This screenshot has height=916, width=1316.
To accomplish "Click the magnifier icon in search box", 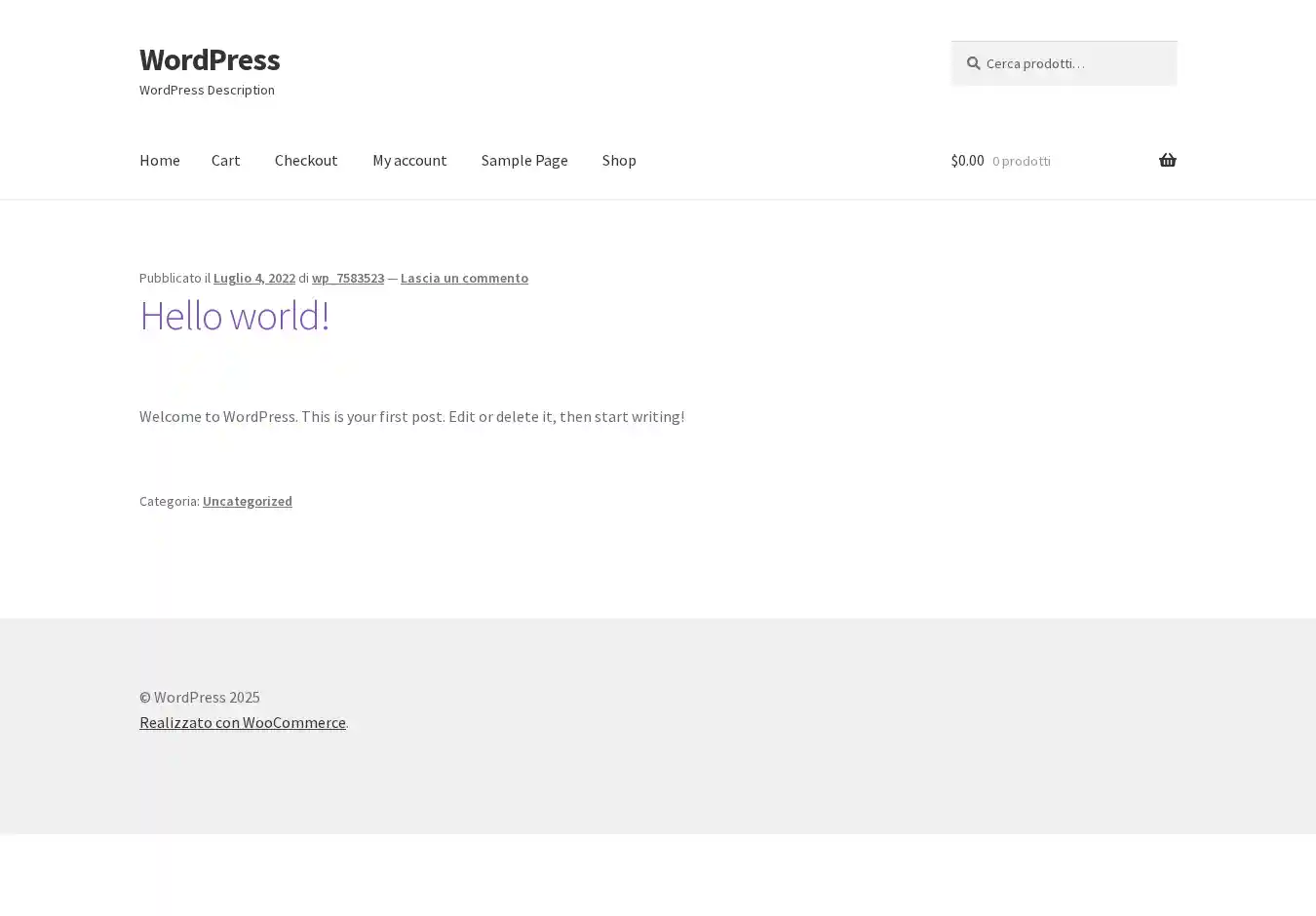I will [973, 63].
